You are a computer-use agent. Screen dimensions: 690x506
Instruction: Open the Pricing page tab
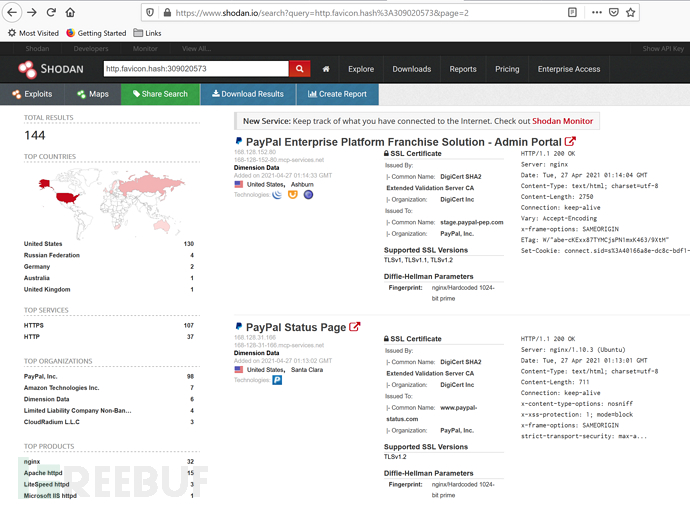[x=507, y=69]
